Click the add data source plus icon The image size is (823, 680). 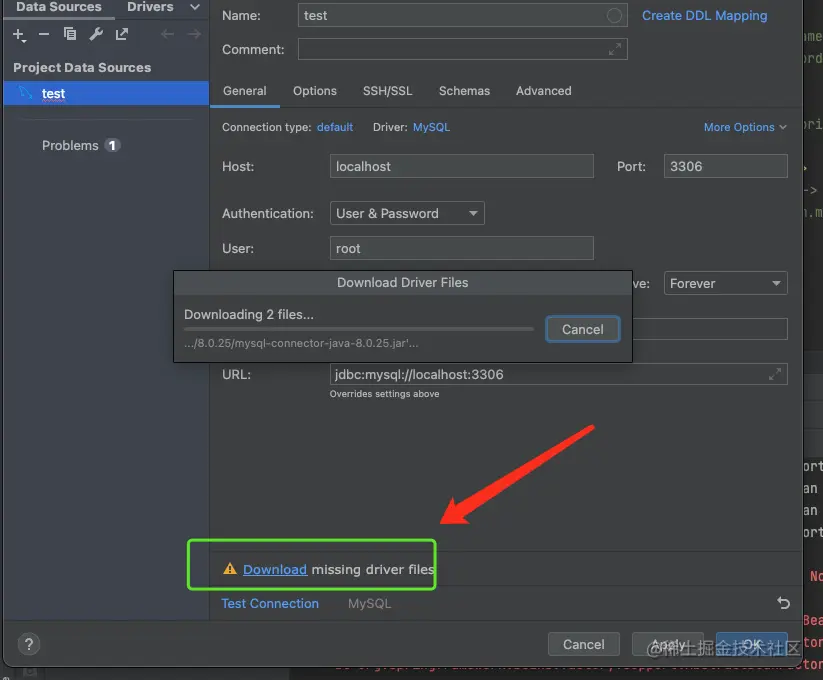[19, 35]
